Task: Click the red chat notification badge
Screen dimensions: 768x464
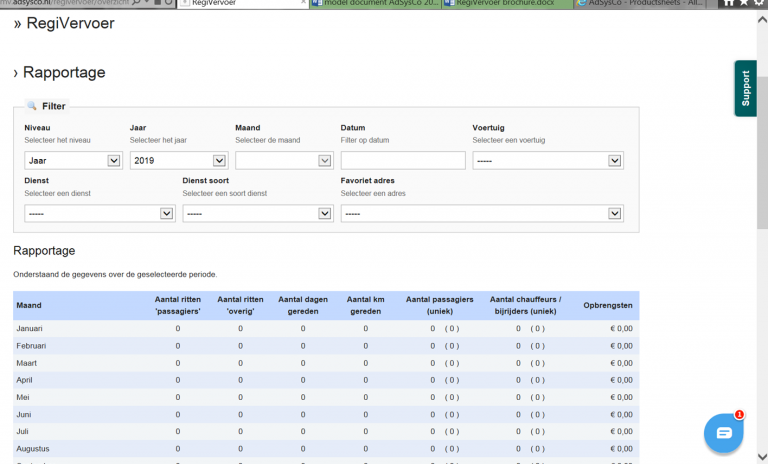Action: [739, 415]
